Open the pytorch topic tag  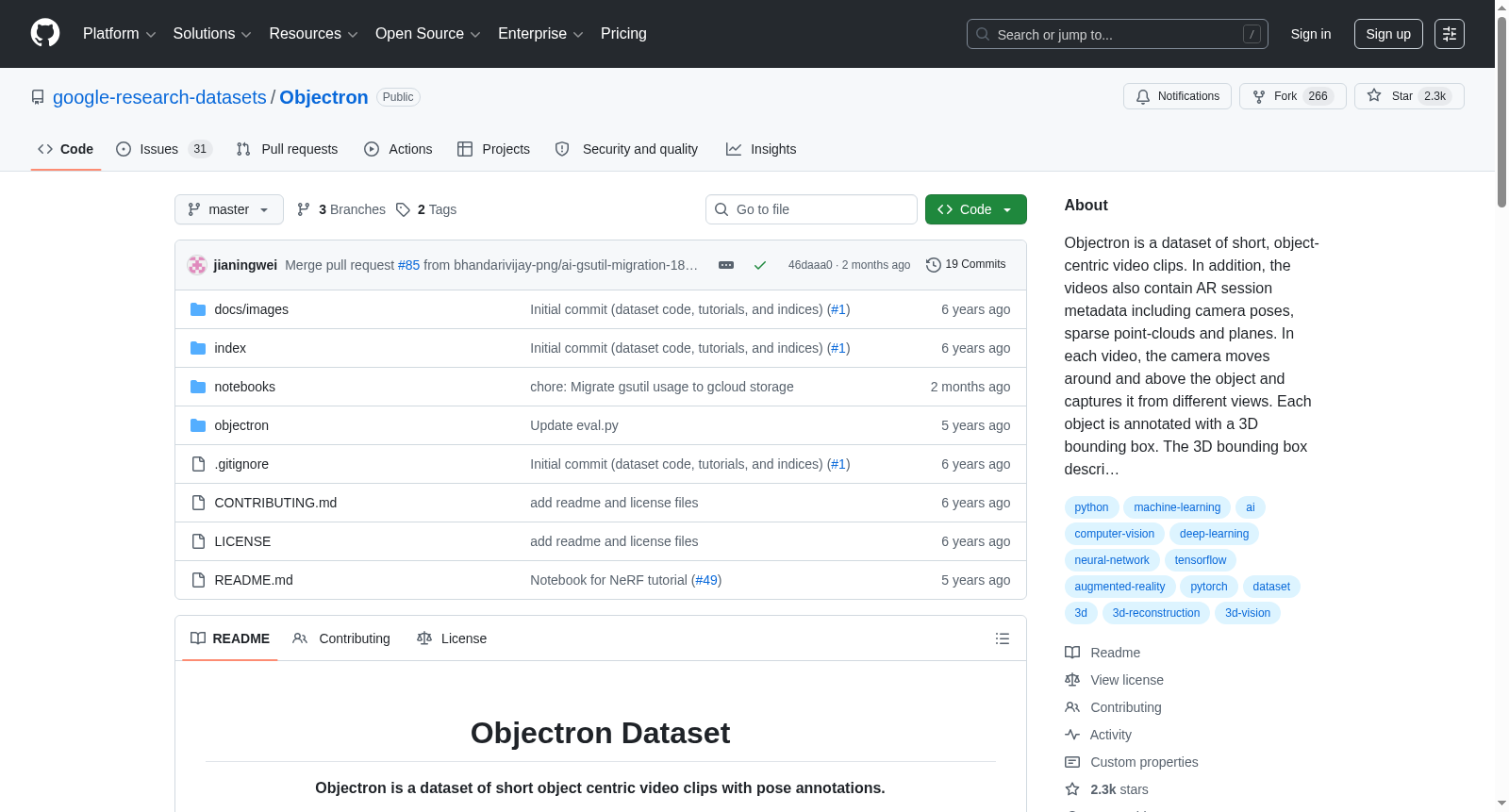pyautogui.click(x=1209, y=587)
